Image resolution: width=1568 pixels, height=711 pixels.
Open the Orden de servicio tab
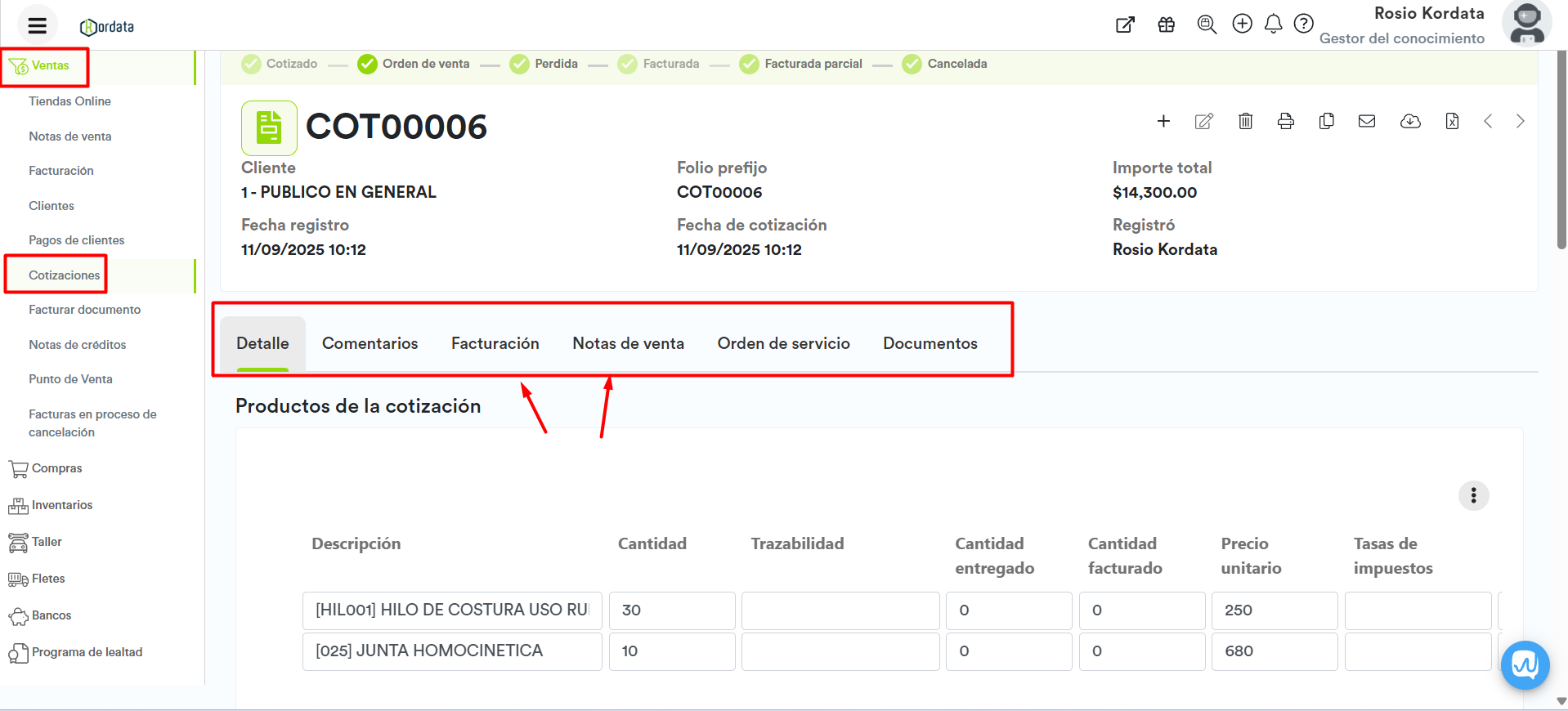pos(783,343)
